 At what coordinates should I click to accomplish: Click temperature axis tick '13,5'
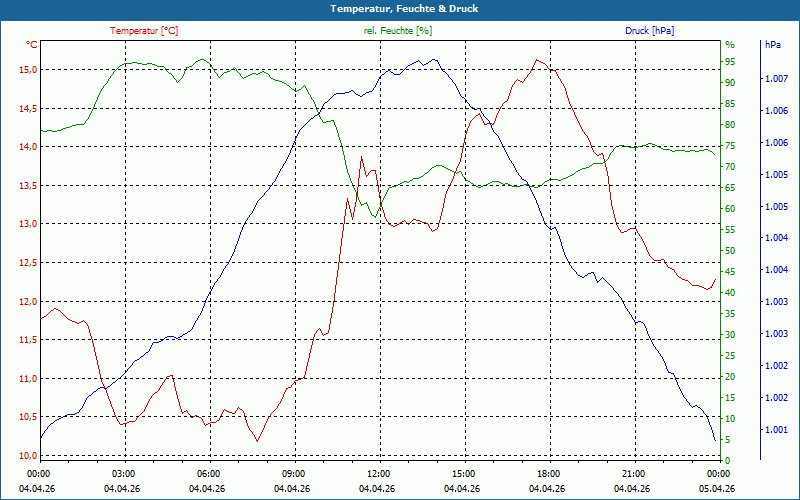tap(28, 185)
